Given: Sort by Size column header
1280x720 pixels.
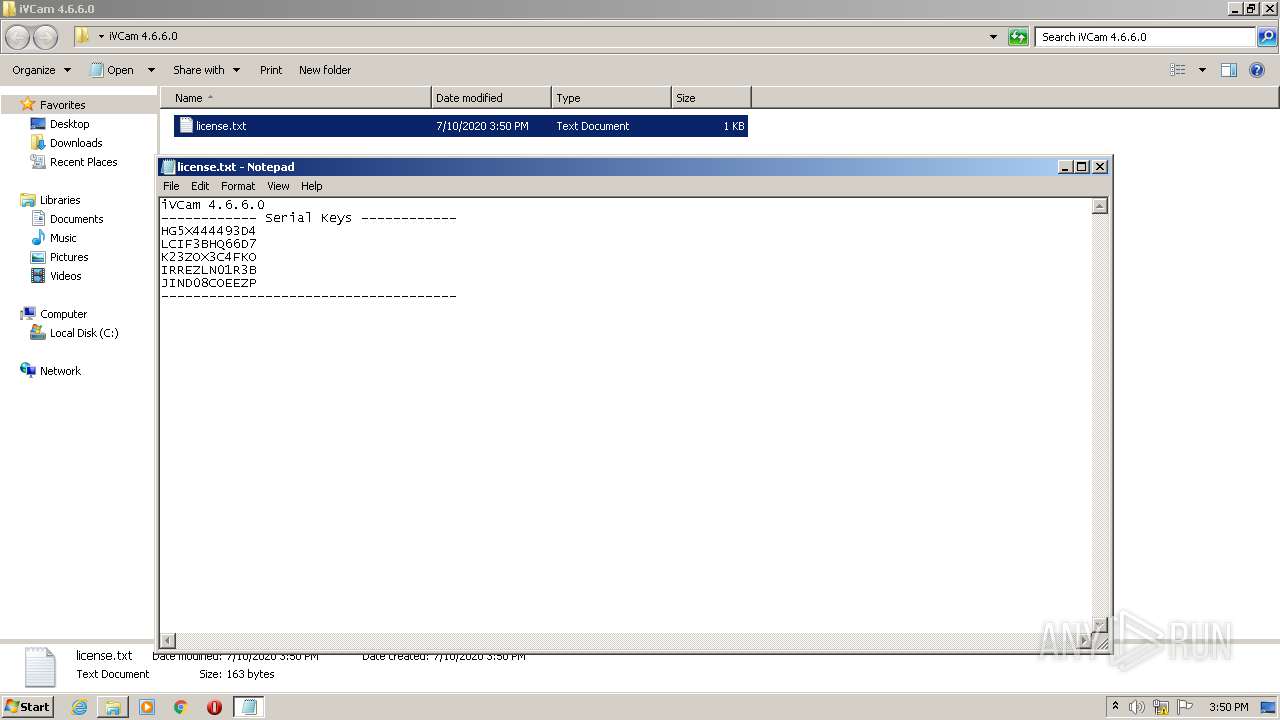Looking at the screenshot, I should pos(711,98).
